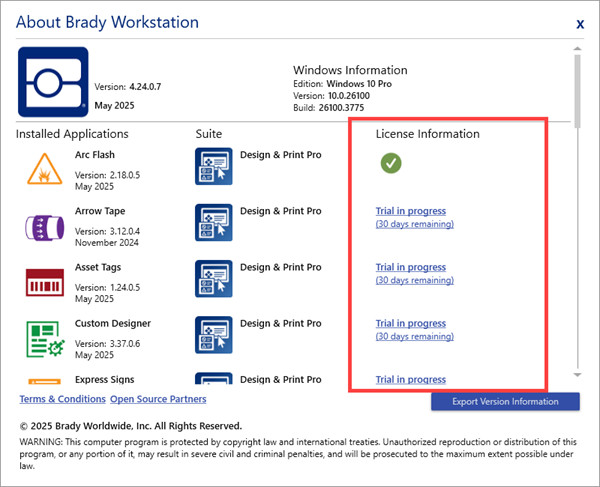The image size is (600, 487).
Task: Click the 'Express Signs' application name
Action: (x=104, y=380)
